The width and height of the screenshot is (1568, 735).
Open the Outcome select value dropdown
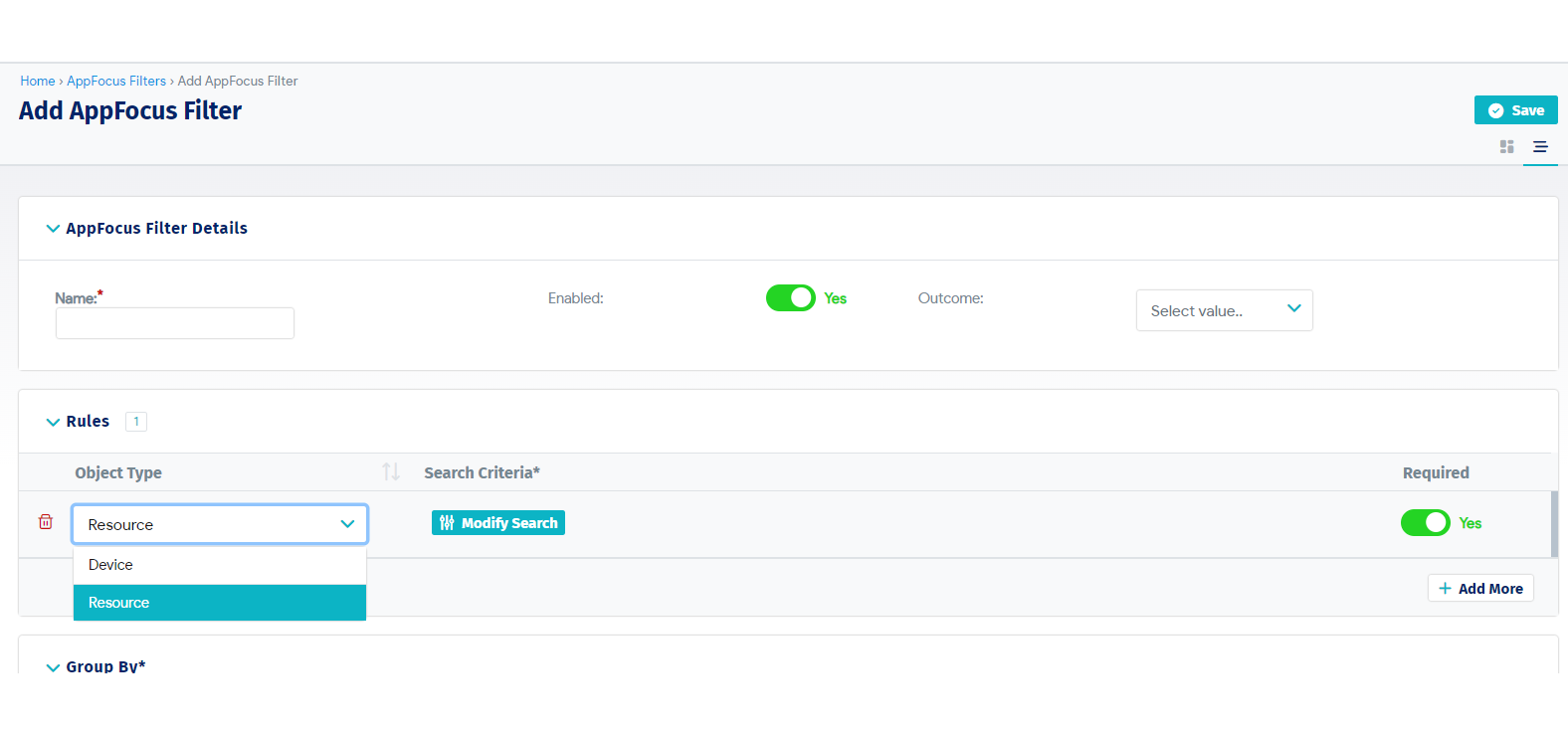pyautogui.click(x=1224, y=310)
